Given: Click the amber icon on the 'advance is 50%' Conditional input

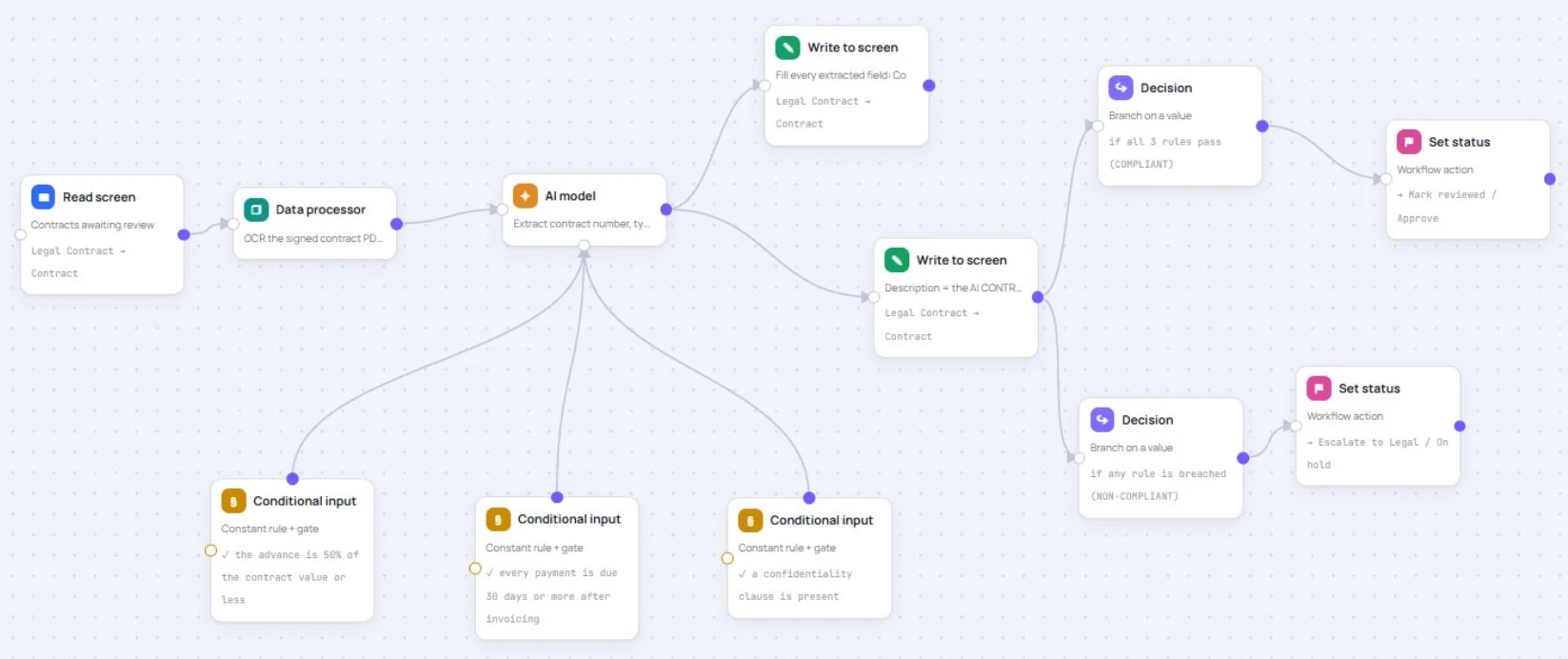Looking at the screenshot, I should [233, 501].
